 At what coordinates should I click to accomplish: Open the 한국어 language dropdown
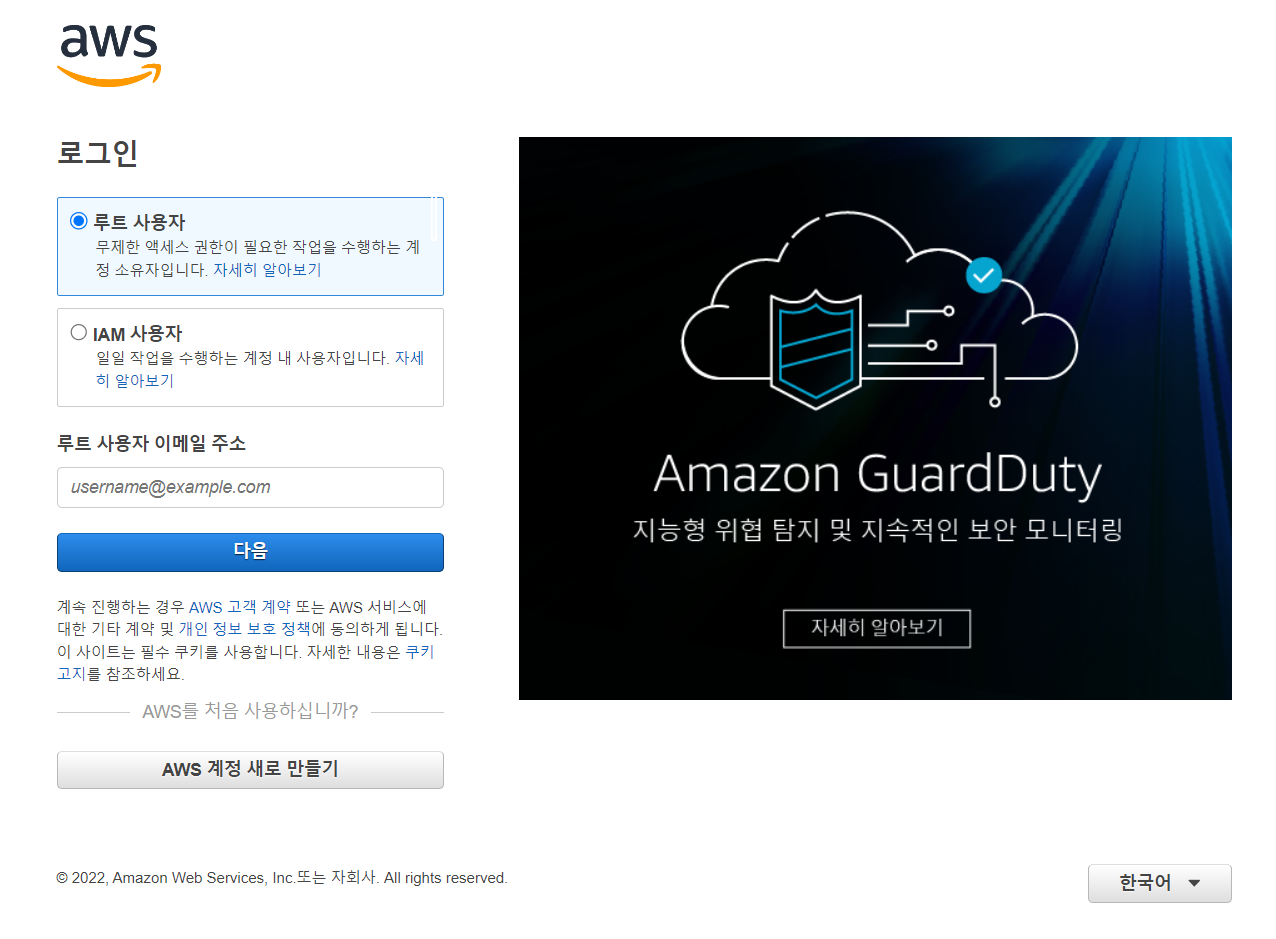pyautogui.click(x=1159, y=884)
